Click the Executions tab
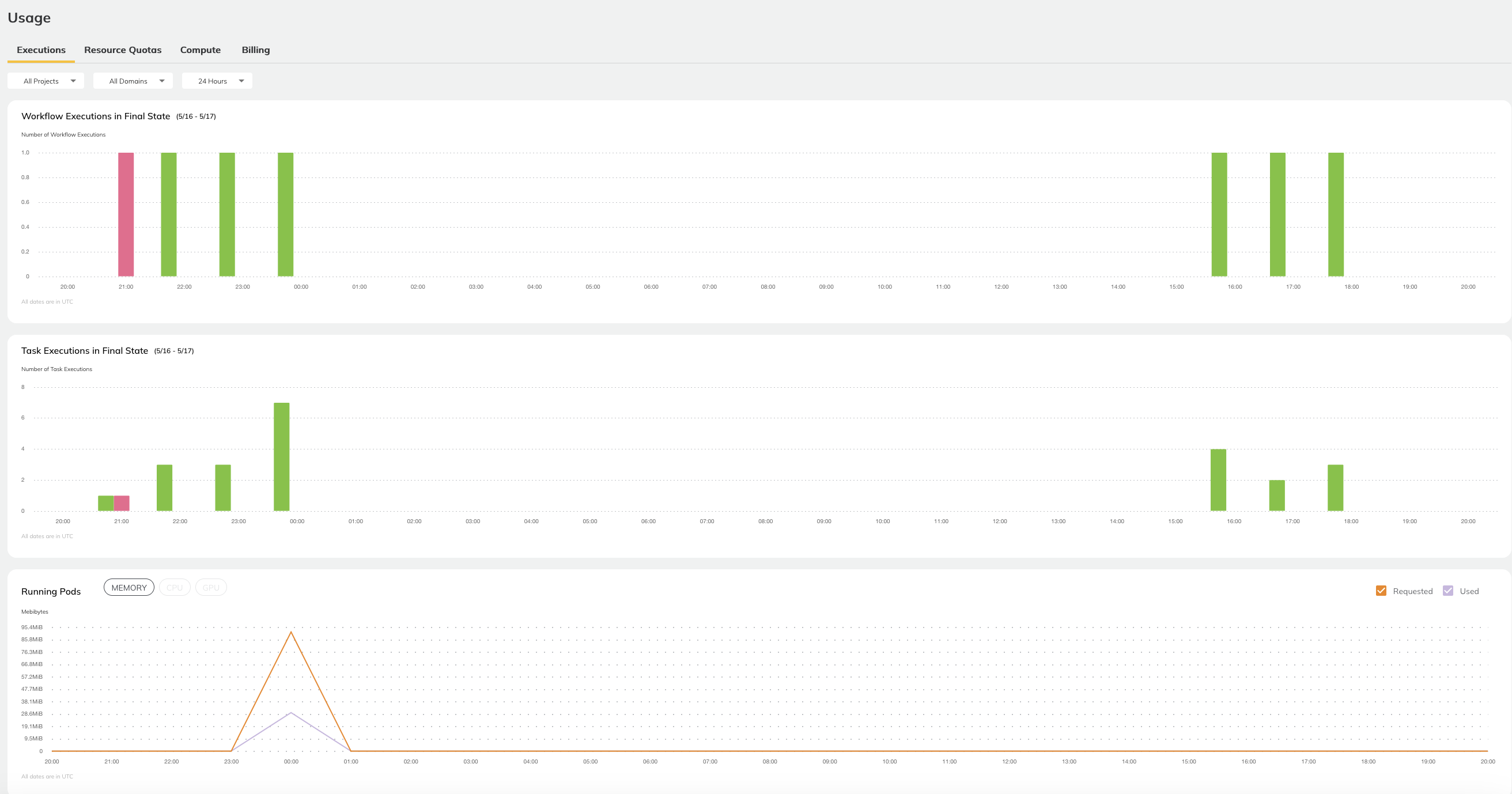Viewport: 1512px width, 794px height. pyautogui.click(x=41, y=49)
